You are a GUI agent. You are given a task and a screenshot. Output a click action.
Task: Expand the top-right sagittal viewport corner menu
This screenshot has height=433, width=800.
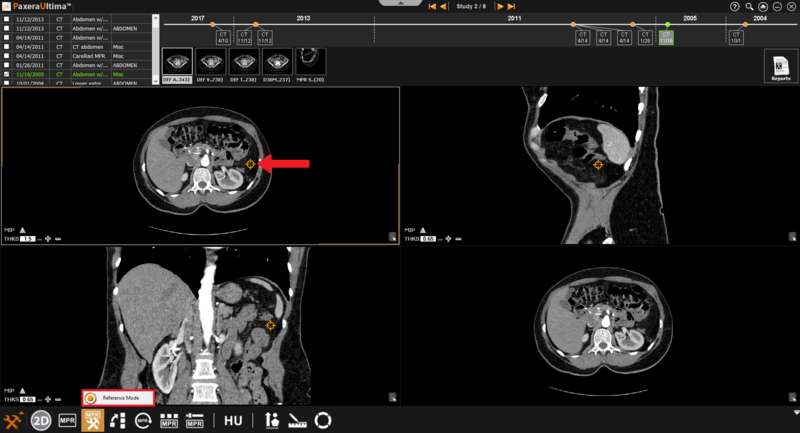[x=792, y=237]
